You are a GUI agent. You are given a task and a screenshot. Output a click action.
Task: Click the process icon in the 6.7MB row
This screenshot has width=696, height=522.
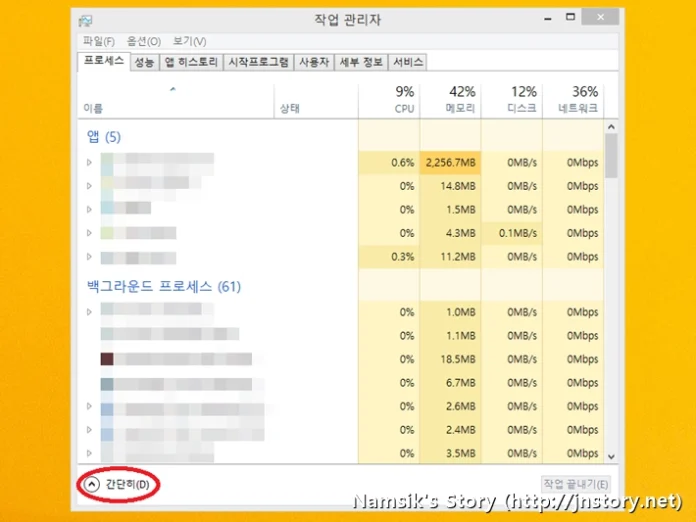coord(107,384)
